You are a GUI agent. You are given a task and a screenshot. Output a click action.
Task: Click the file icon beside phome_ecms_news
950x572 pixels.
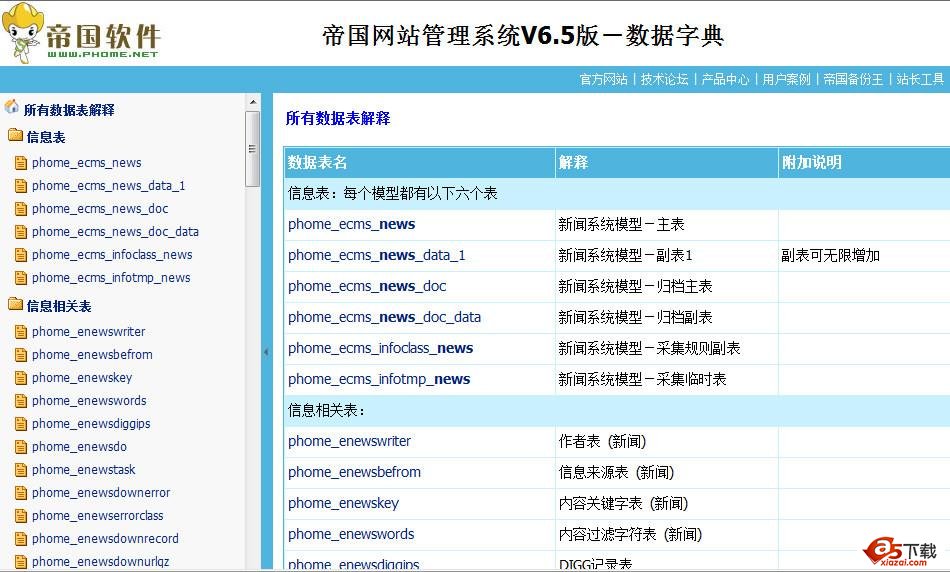pos(21,163)
